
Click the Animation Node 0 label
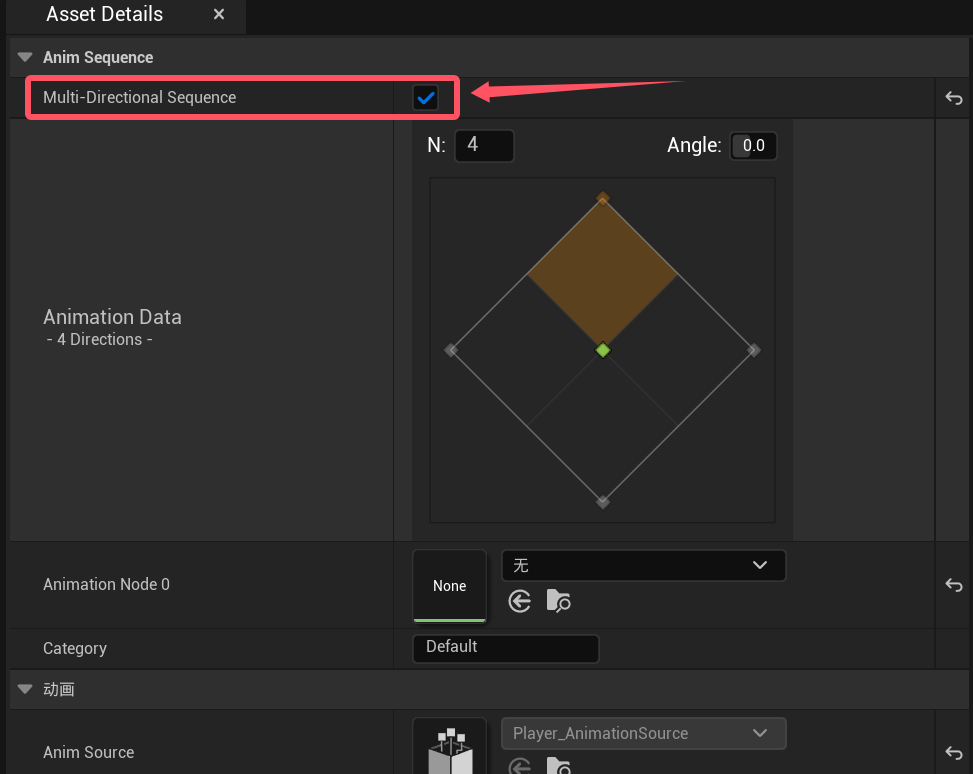(106, 585)
